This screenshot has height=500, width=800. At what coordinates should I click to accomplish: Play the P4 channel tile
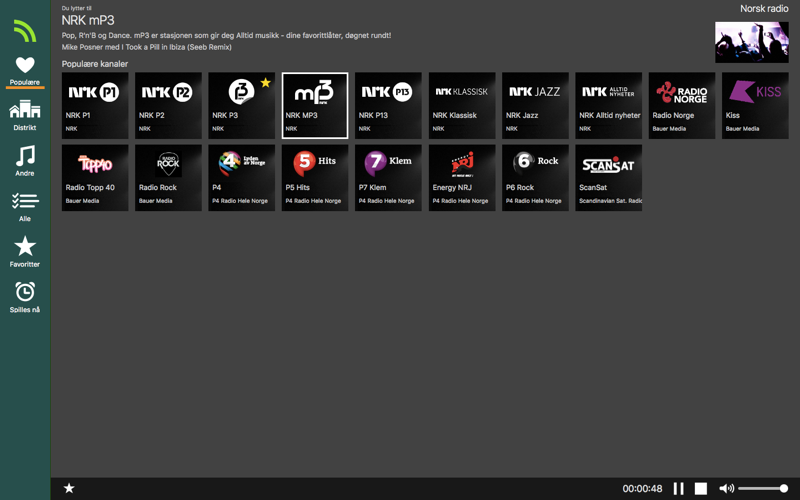[241, 178]
